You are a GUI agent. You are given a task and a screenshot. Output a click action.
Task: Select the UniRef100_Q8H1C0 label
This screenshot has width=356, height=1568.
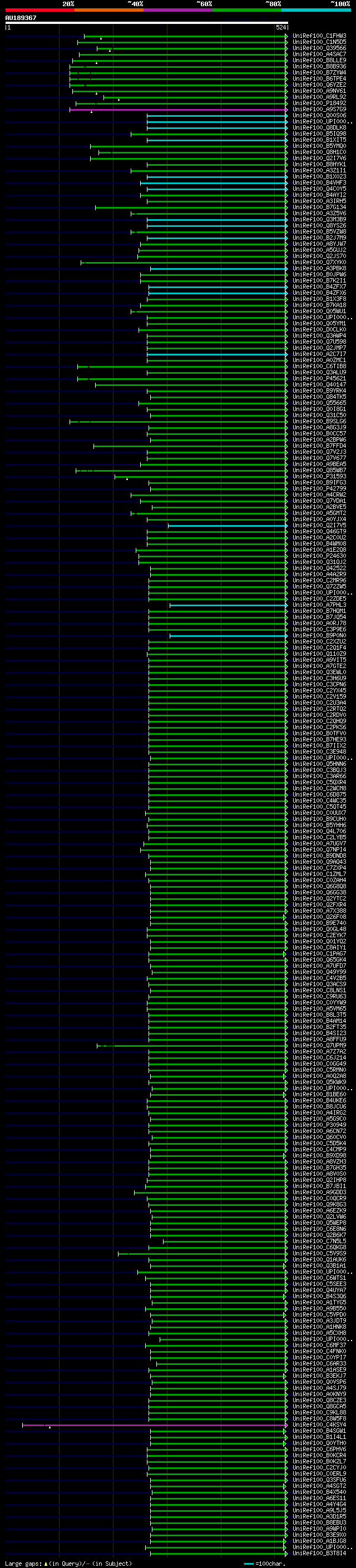[x=319, y=152]
